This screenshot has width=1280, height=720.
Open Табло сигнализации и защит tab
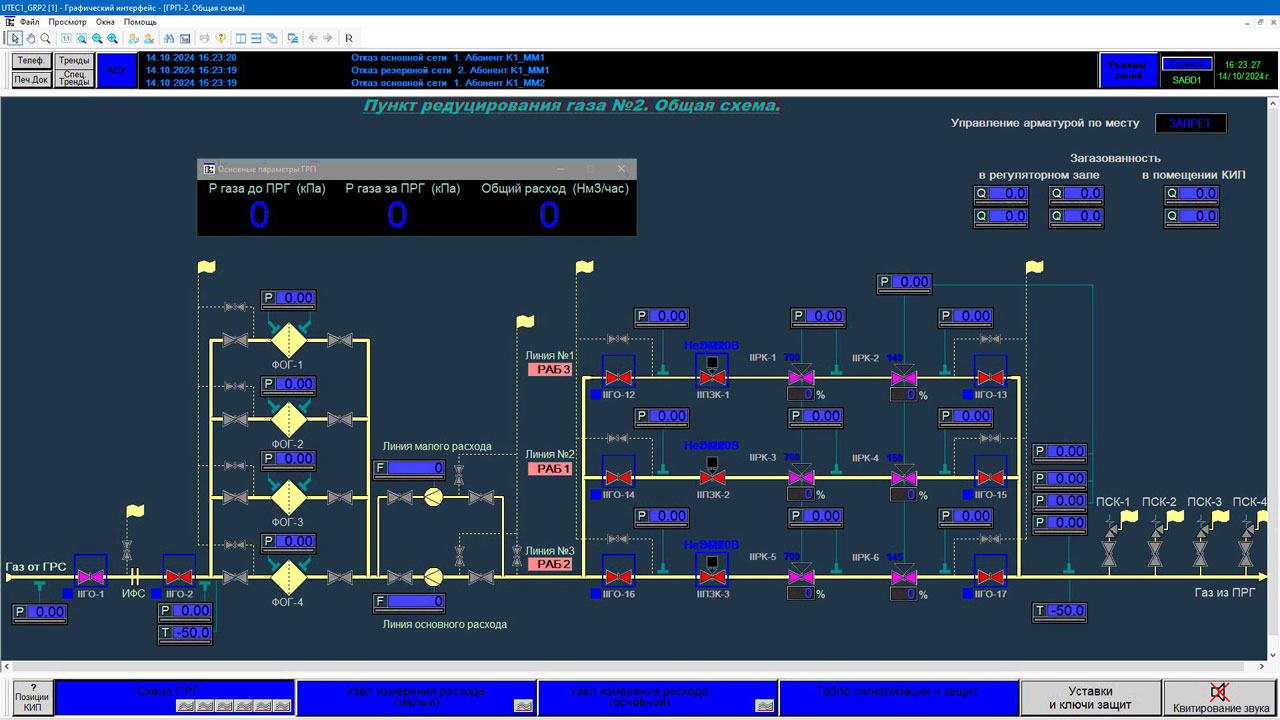[x=899, y=697]
